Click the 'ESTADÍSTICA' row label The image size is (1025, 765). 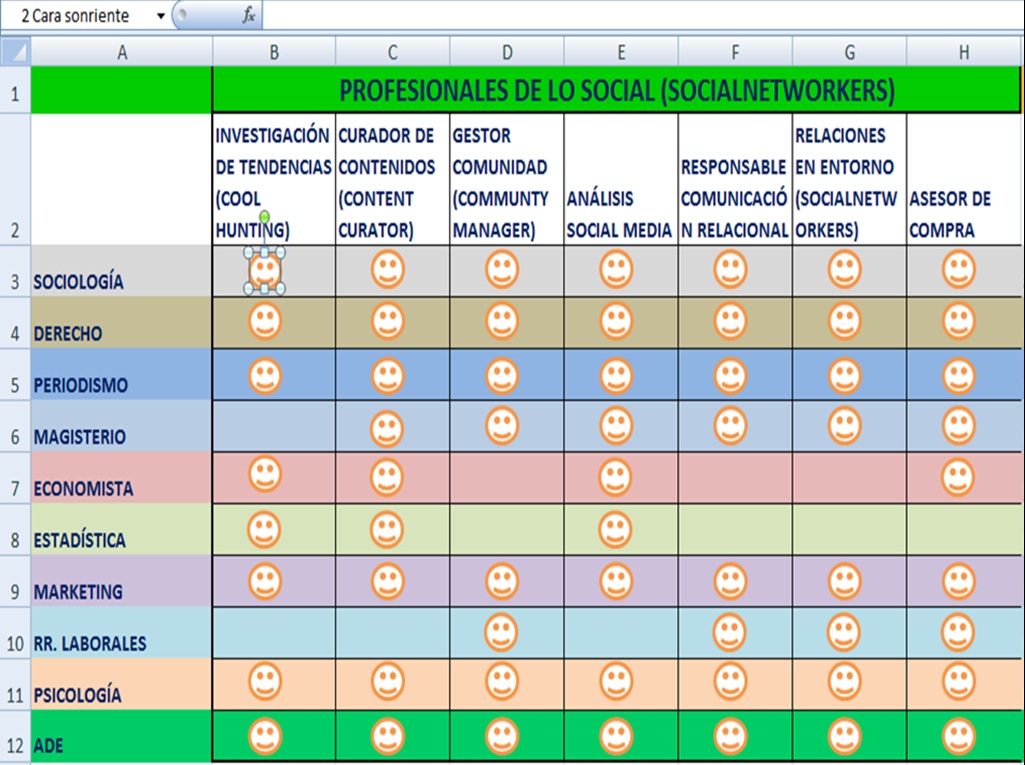tap(80, 540)
